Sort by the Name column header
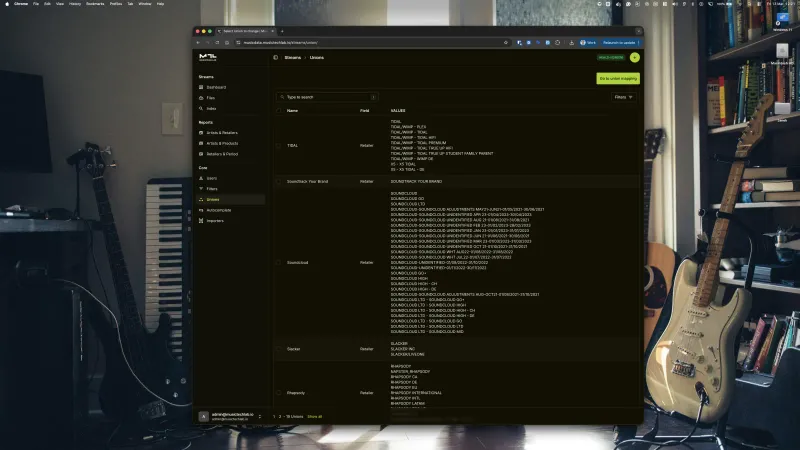Screen dimensions: 800x450 tap(292, 111)
